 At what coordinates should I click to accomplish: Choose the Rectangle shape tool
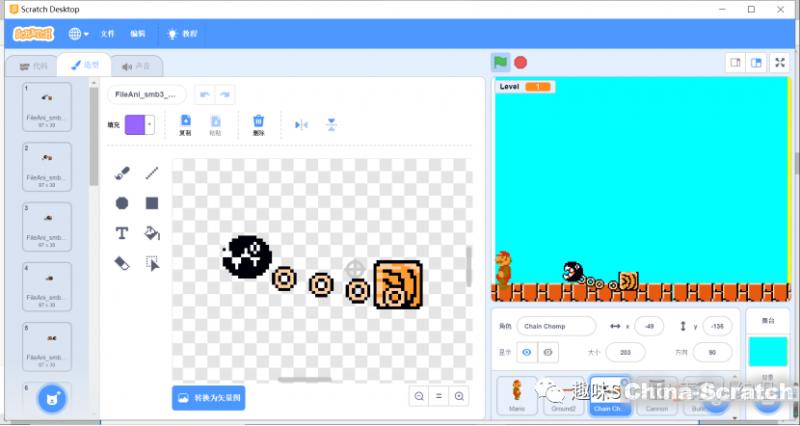(x=152, y=203)
